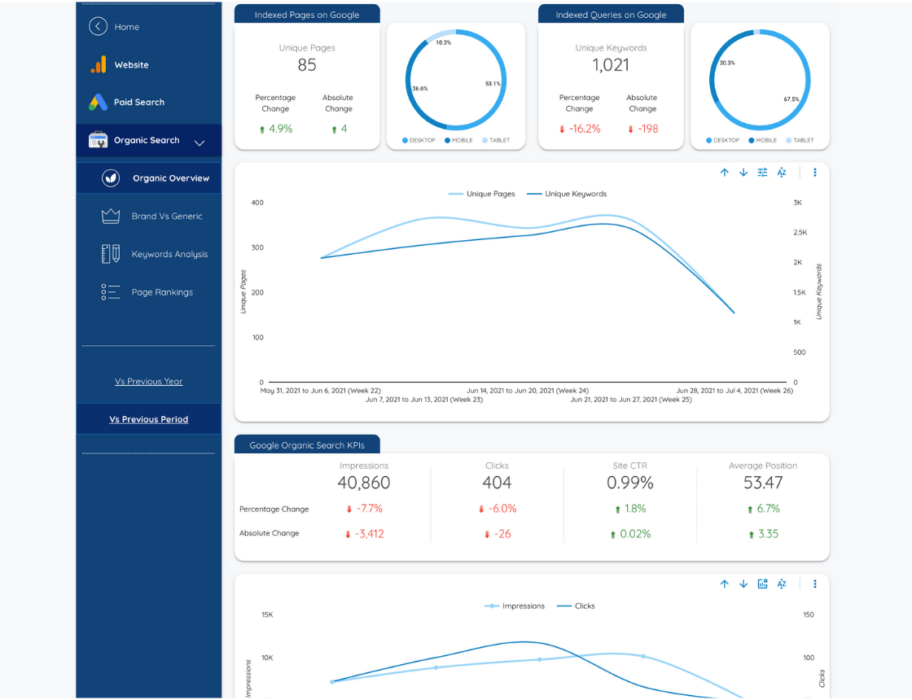Open the three-dot menu on the Impressions chart
Viewport: 912px width, 700px height.
coord(814,583)
